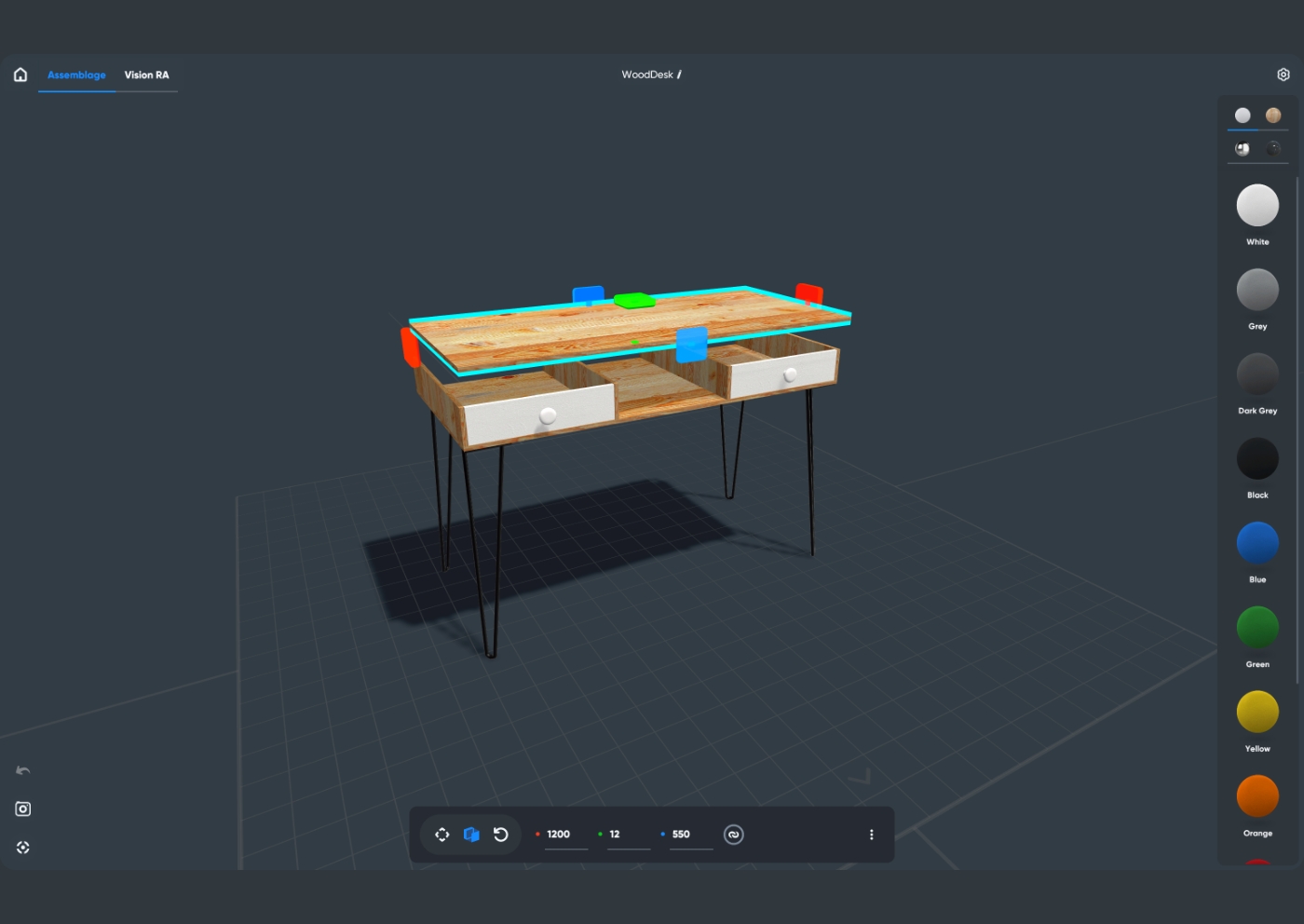Screen dimensions: 1304x924
Task: Go to the home screen icon
Action: (x=20, y=75)
